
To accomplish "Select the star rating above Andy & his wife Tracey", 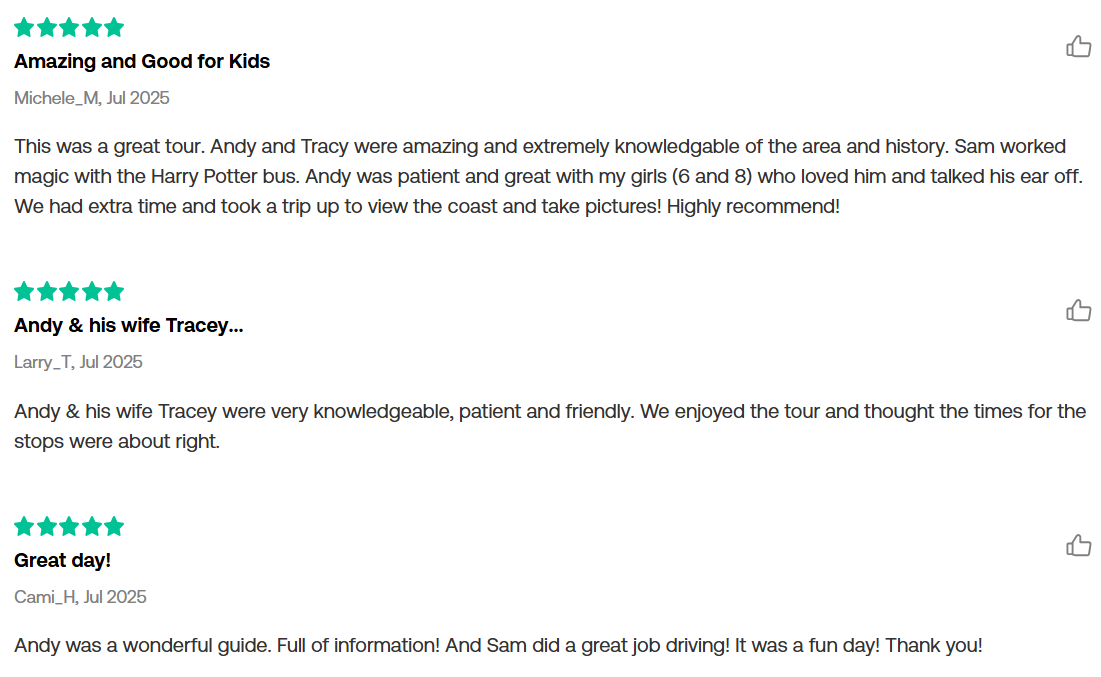I will 69,291.
